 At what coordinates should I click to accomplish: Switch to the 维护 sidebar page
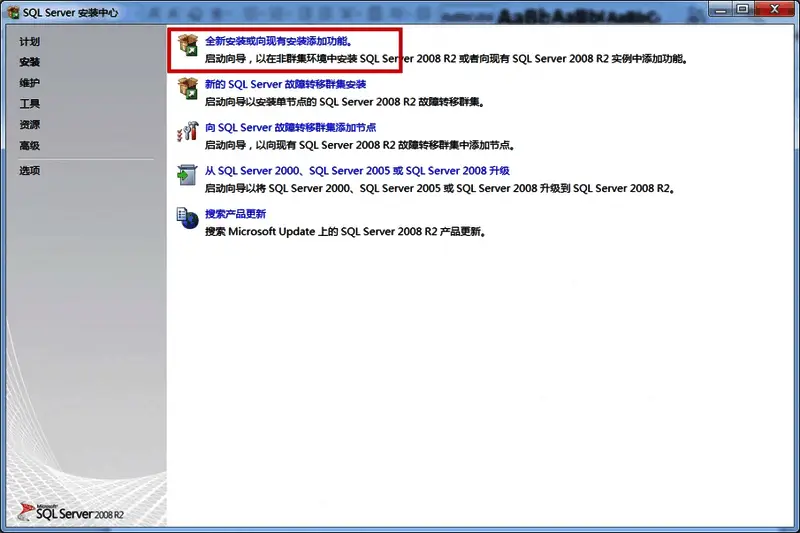(30, 83)
